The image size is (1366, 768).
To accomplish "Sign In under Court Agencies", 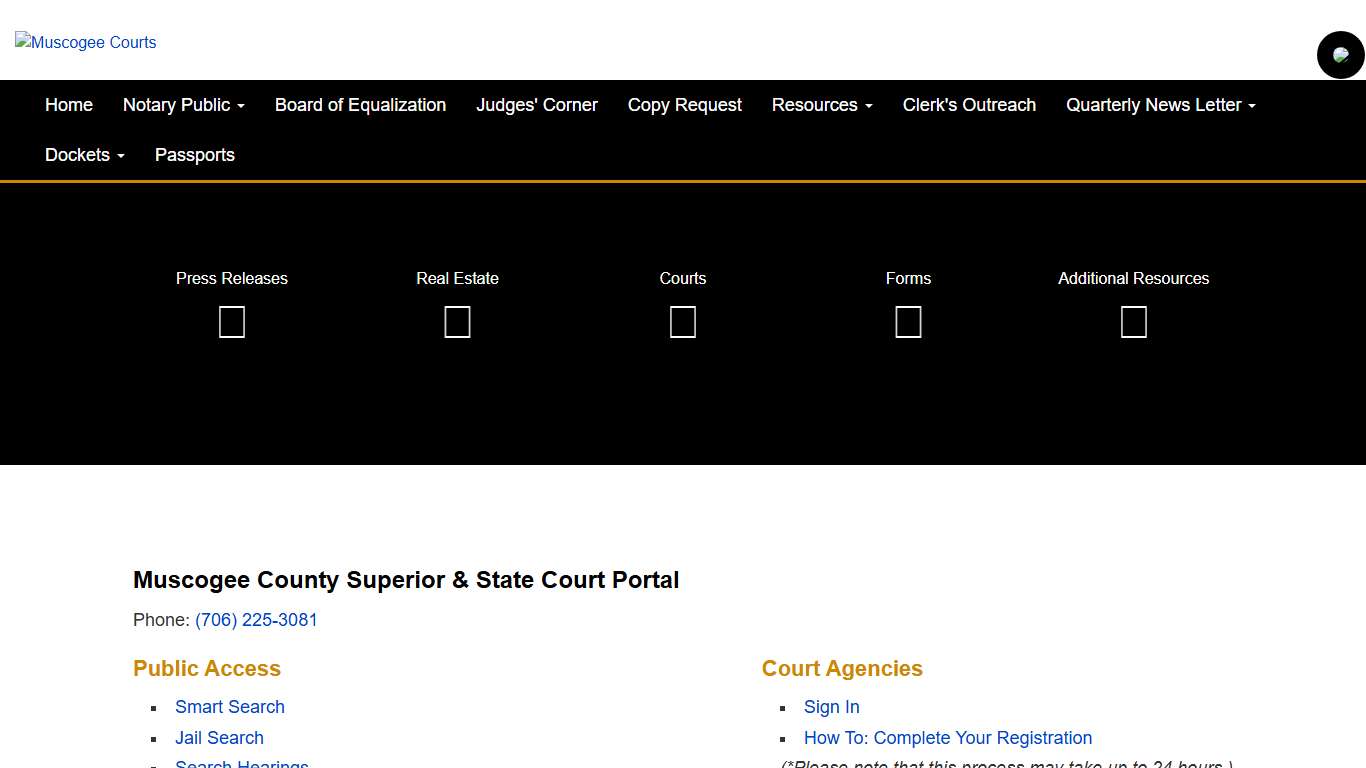I will tap(831, 707).
